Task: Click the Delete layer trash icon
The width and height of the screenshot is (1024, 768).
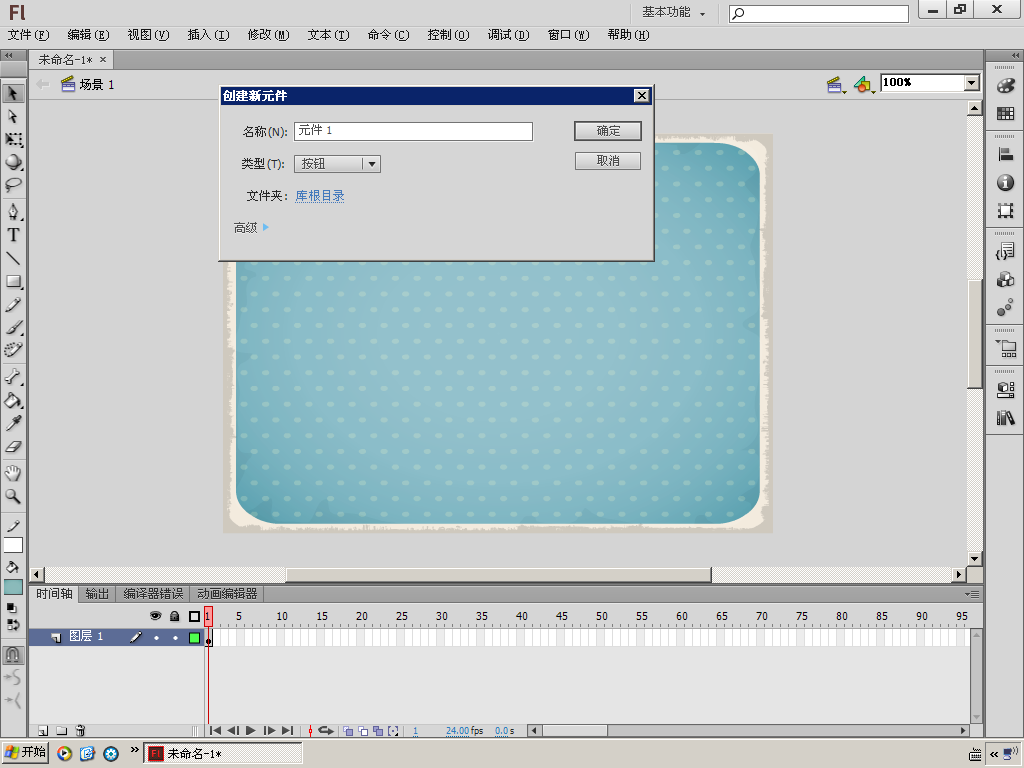Action: pos(80,731)
